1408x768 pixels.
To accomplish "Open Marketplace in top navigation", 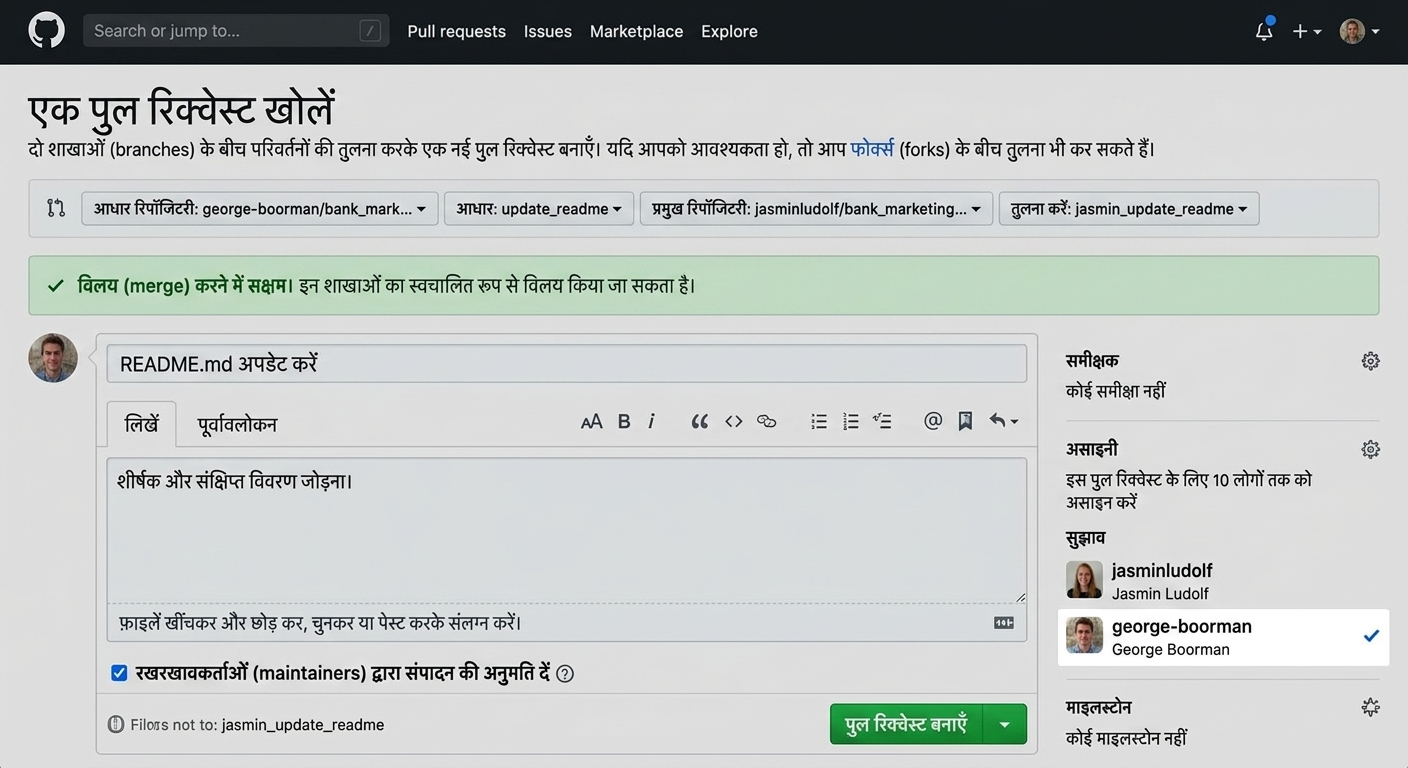I will point(636,31).
